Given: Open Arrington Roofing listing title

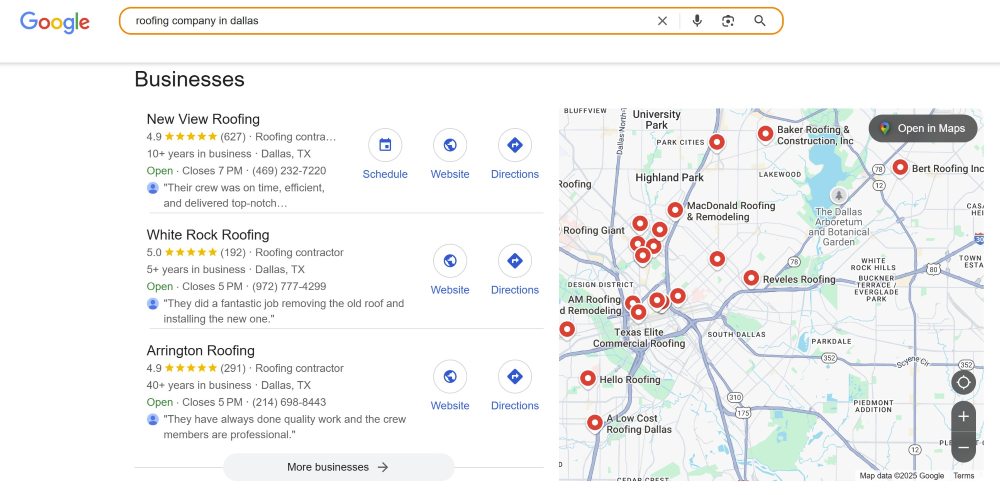Looking at the screenshot, I should pos(200,351).
